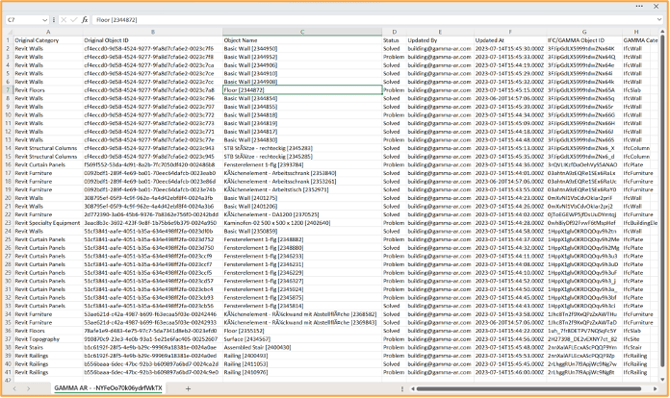Click the 'Revit Floors' cell in row 7
The width and height of the screenshot is (670, 398).
[x=48, y=90]
